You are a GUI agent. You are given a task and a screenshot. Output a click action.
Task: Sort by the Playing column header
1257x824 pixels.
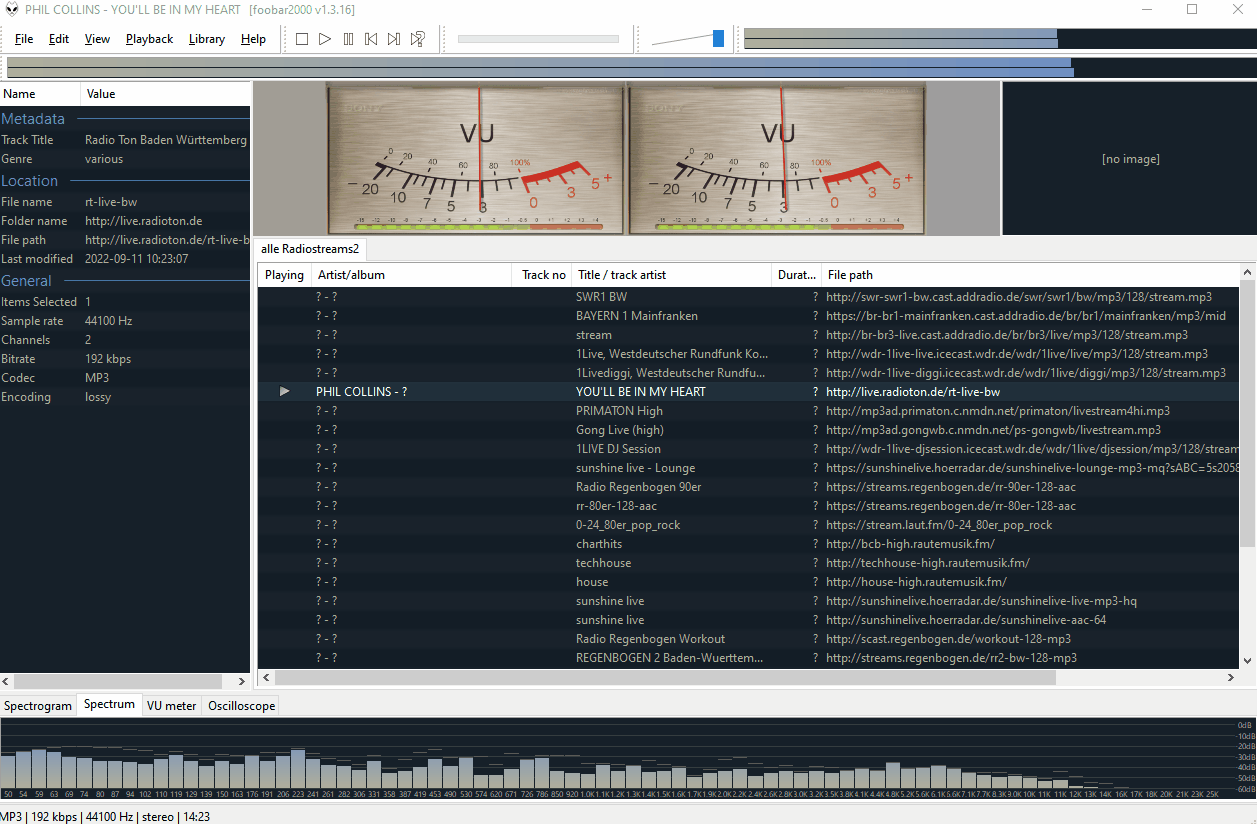click(284, 274)
